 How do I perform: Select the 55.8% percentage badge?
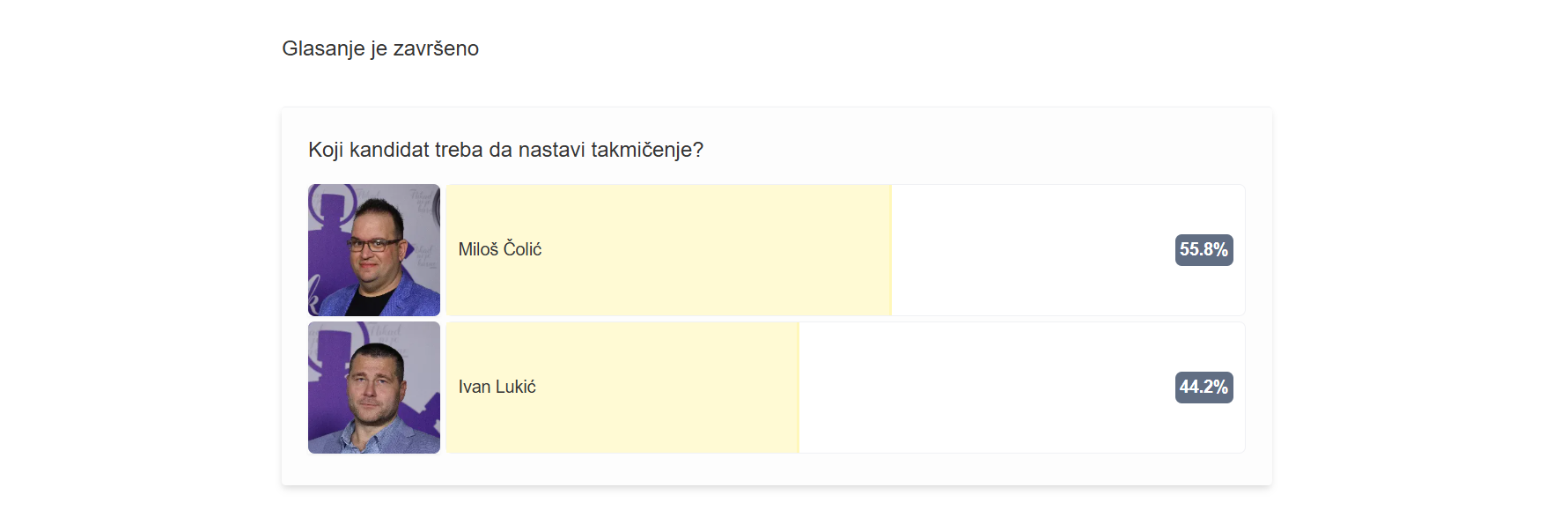1204,250
